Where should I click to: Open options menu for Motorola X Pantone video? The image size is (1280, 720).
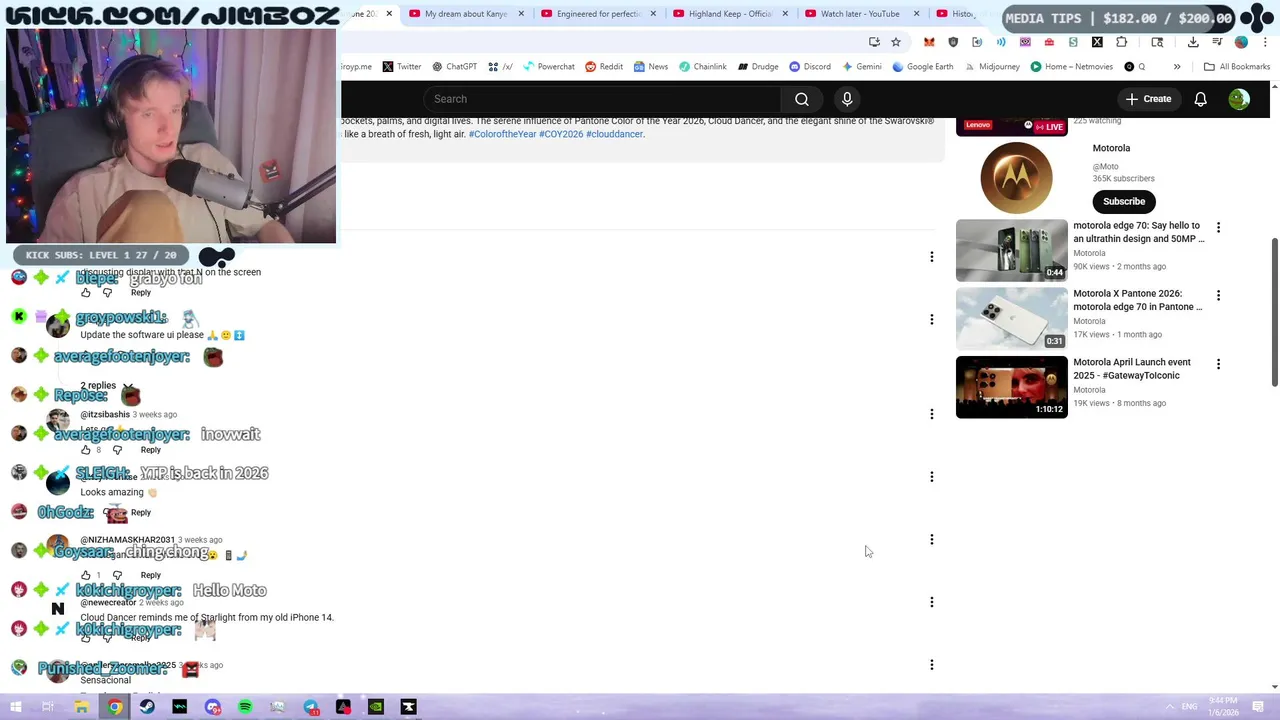point(1218,295)
